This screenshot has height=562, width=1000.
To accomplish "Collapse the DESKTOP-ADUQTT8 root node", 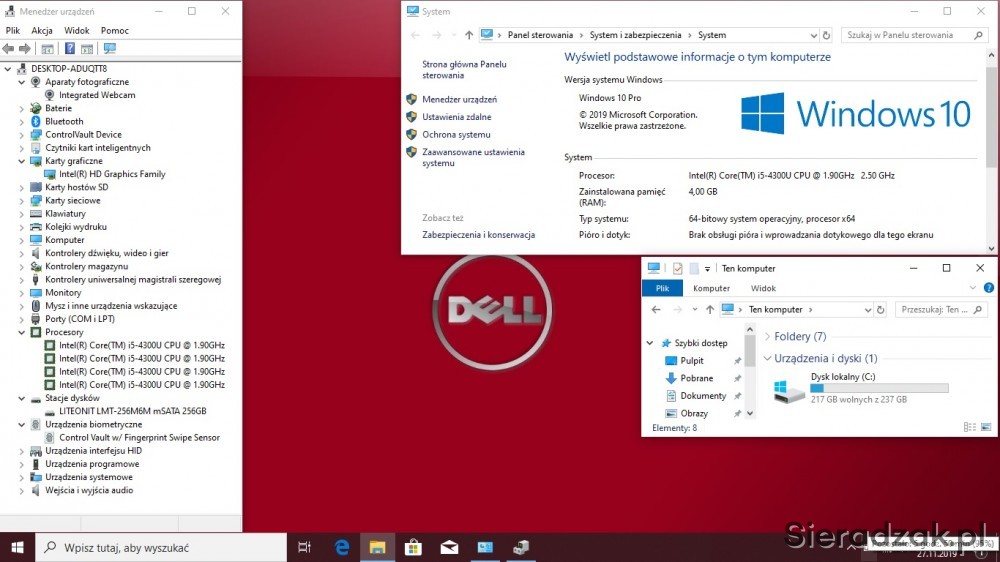I will (x=8, y=68).
